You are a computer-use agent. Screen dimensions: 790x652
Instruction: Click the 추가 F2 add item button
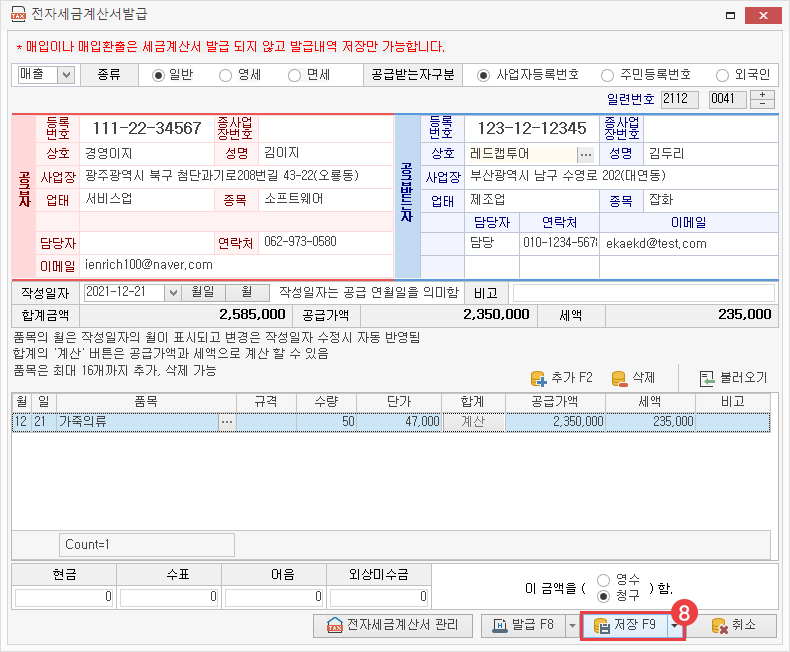pyautogui.click(x=561, y=378)
